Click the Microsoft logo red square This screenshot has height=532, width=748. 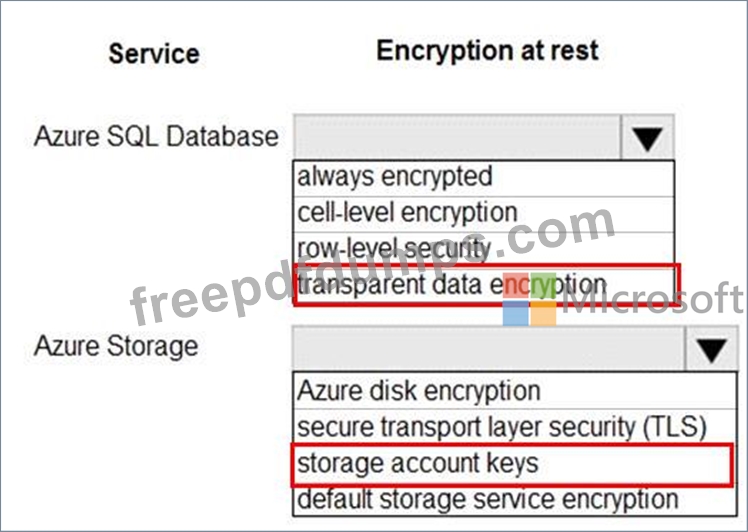click(x=516, y=285)
